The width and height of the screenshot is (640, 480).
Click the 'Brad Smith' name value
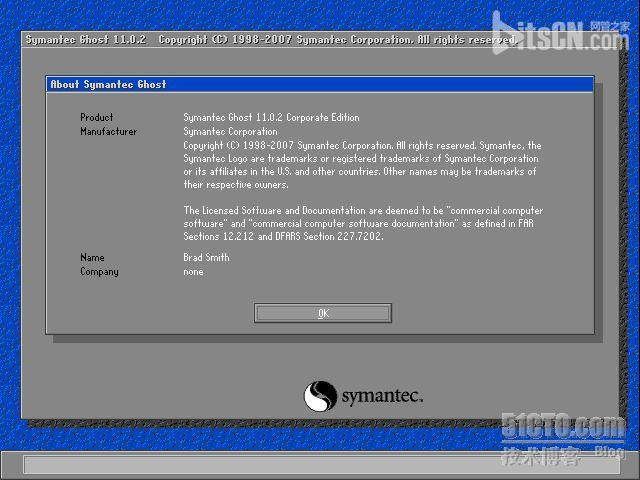pyautogui.click(x=207, y=258)
